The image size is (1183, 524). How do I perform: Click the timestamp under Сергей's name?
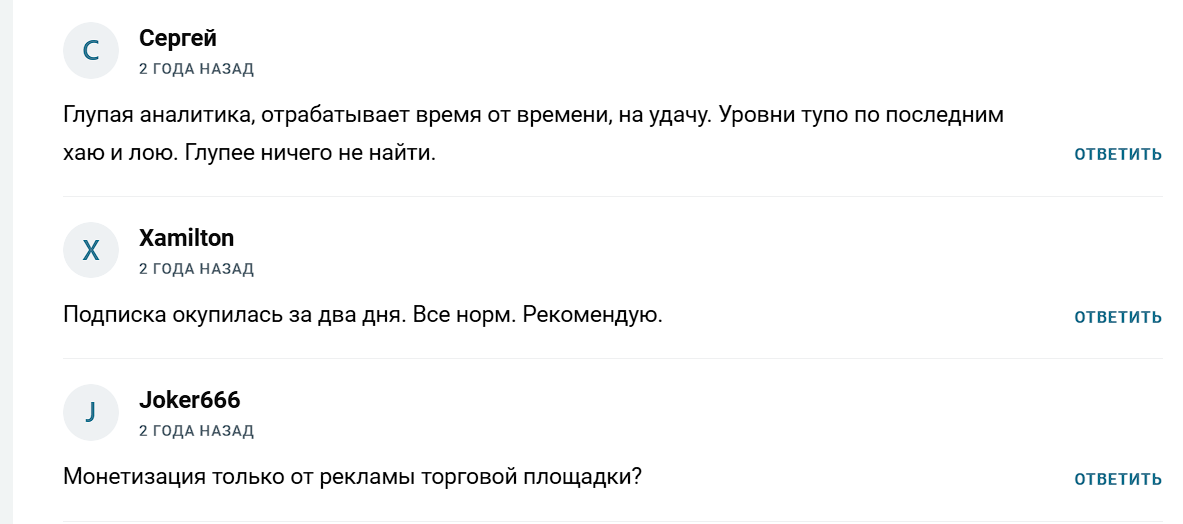coord(196,69)
